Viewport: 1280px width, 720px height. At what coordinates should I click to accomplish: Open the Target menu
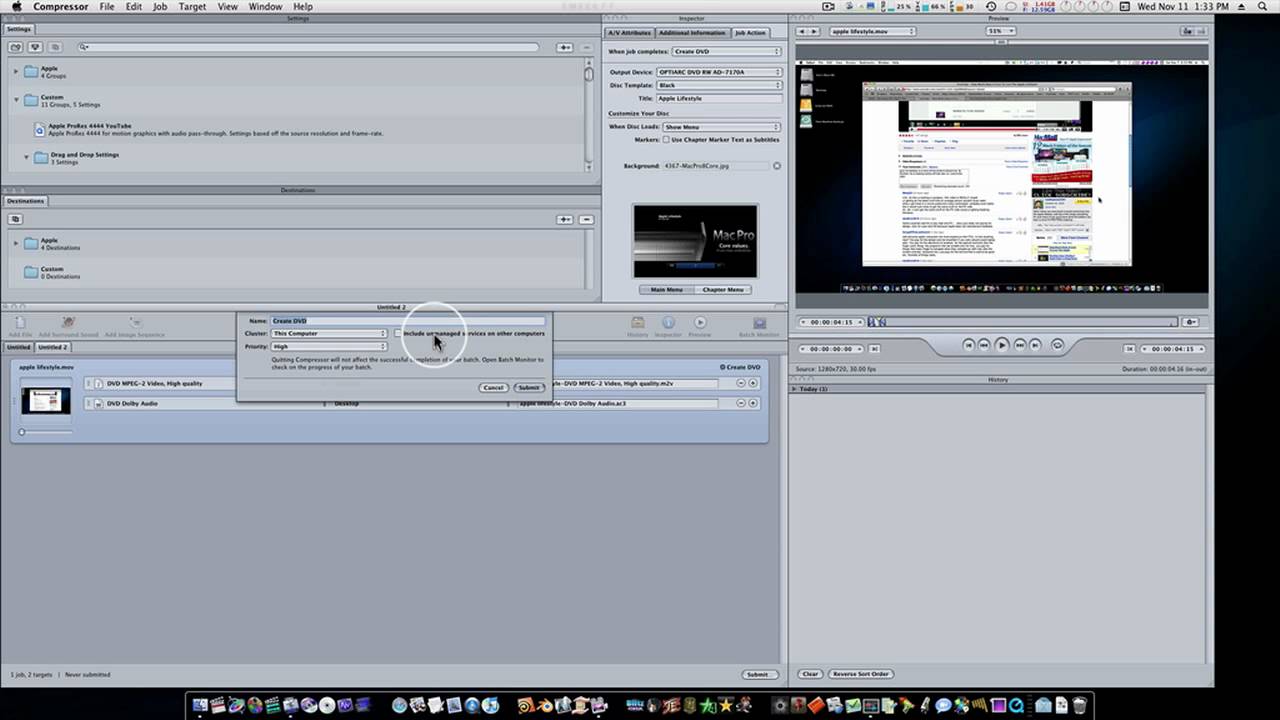pyautogui.click(x=192, y=6)
